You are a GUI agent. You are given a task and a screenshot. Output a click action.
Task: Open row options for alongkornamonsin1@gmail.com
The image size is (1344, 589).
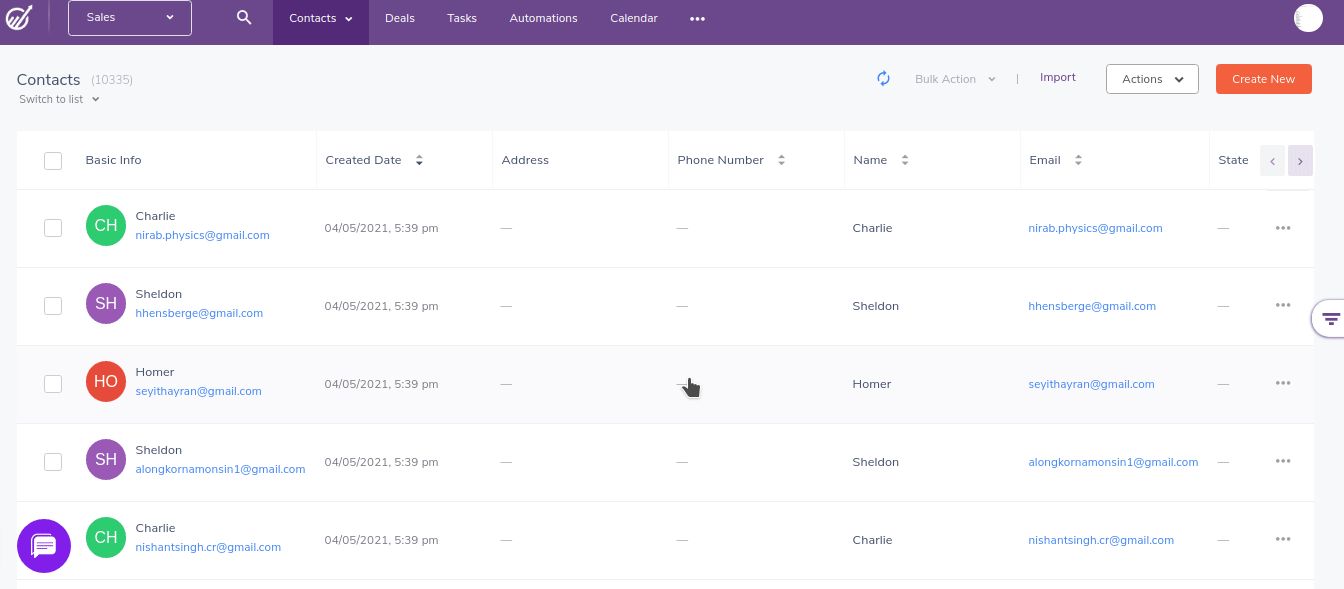1283,462
